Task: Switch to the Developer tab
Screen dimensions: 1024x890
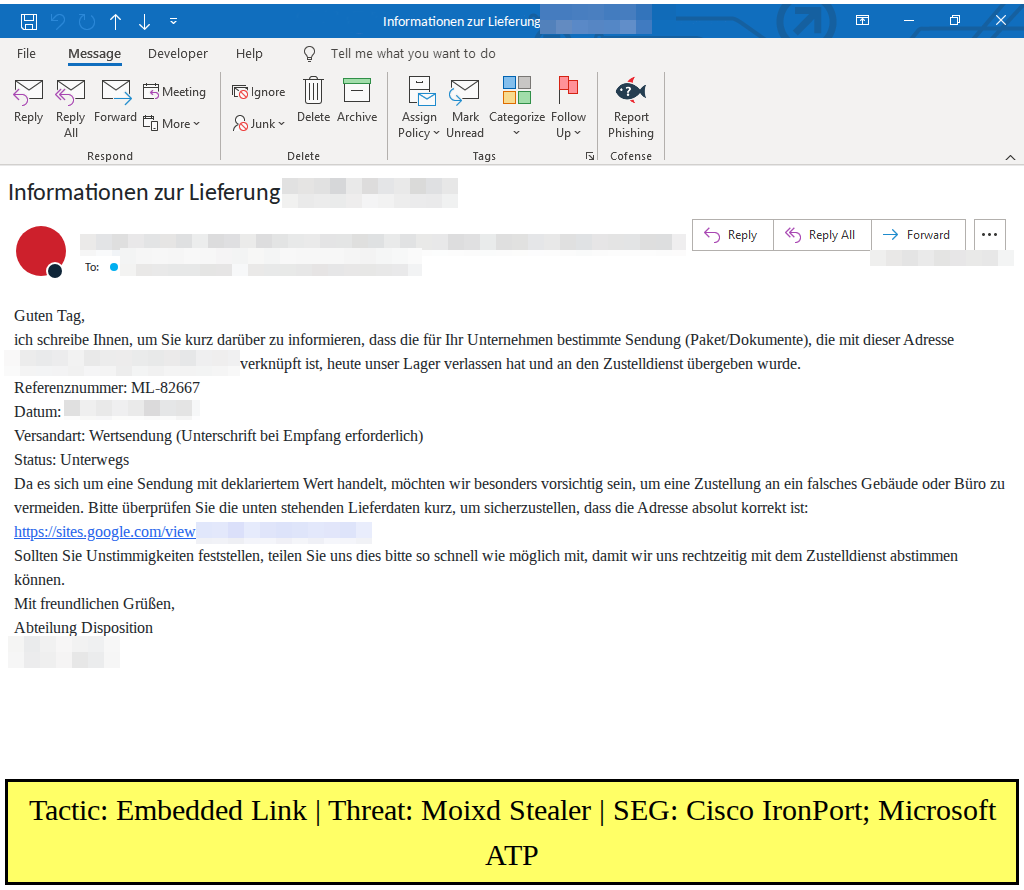Action: click(178, 54)
